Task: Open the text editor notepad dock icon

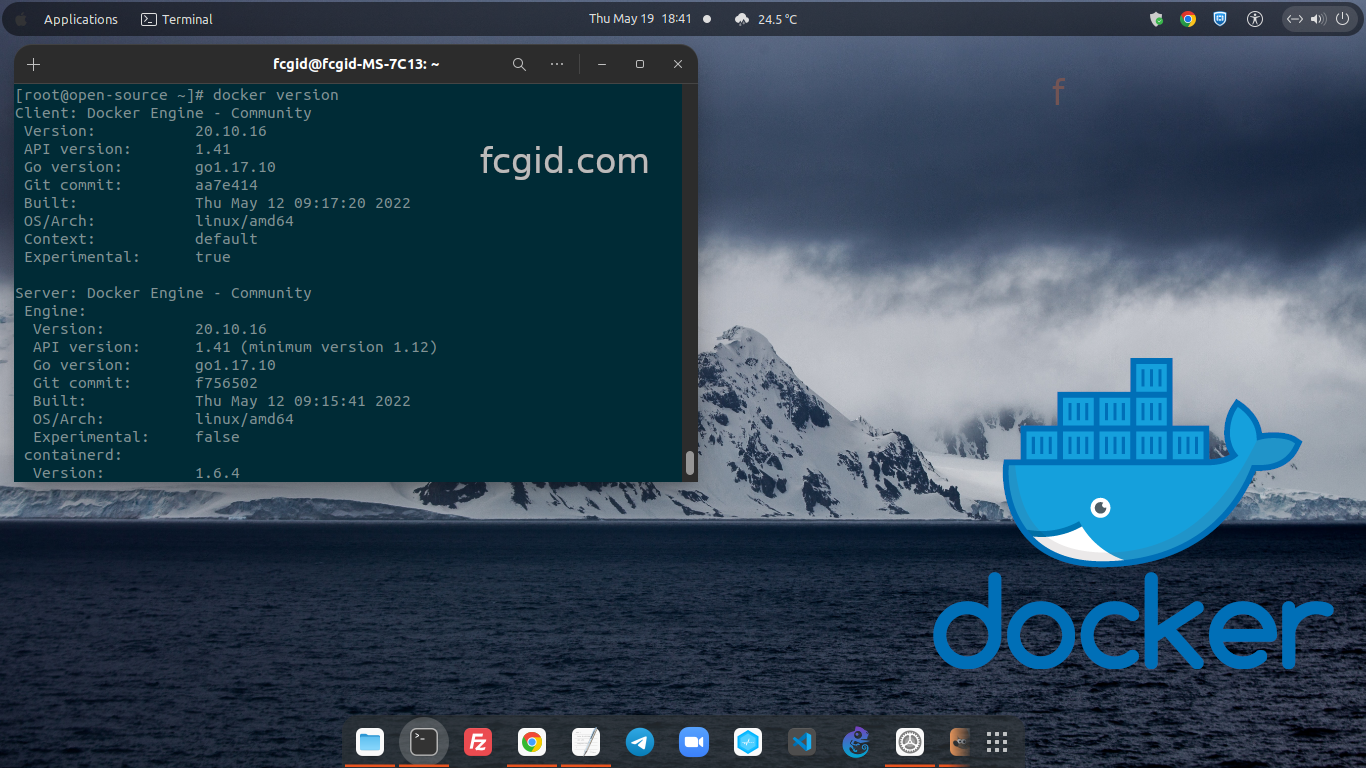Action: [586, 741]
